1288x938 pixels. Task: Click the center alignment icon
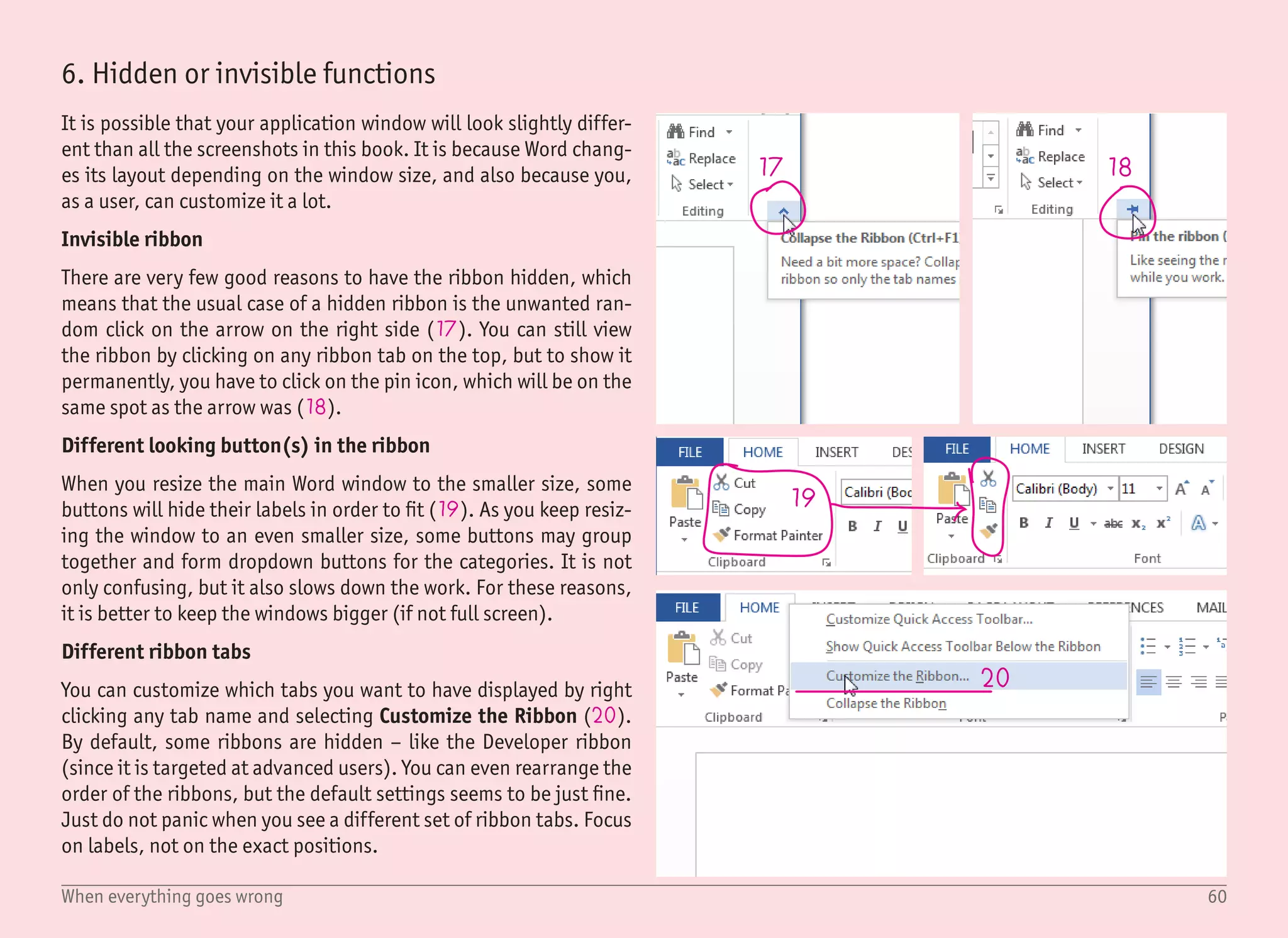point(1174,681)
